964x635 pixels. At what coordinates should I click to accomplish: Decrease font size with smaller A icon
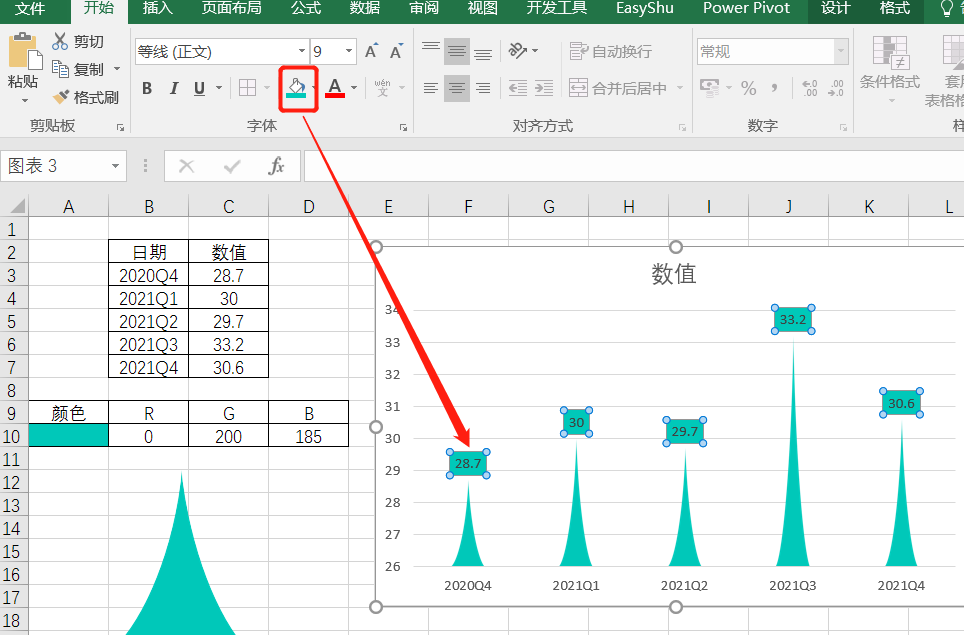tap(397, 52)
